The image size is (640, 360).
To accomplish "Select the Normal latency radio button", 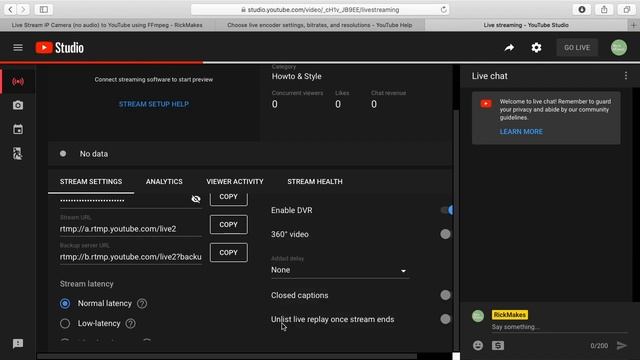I will coord(65,303).
